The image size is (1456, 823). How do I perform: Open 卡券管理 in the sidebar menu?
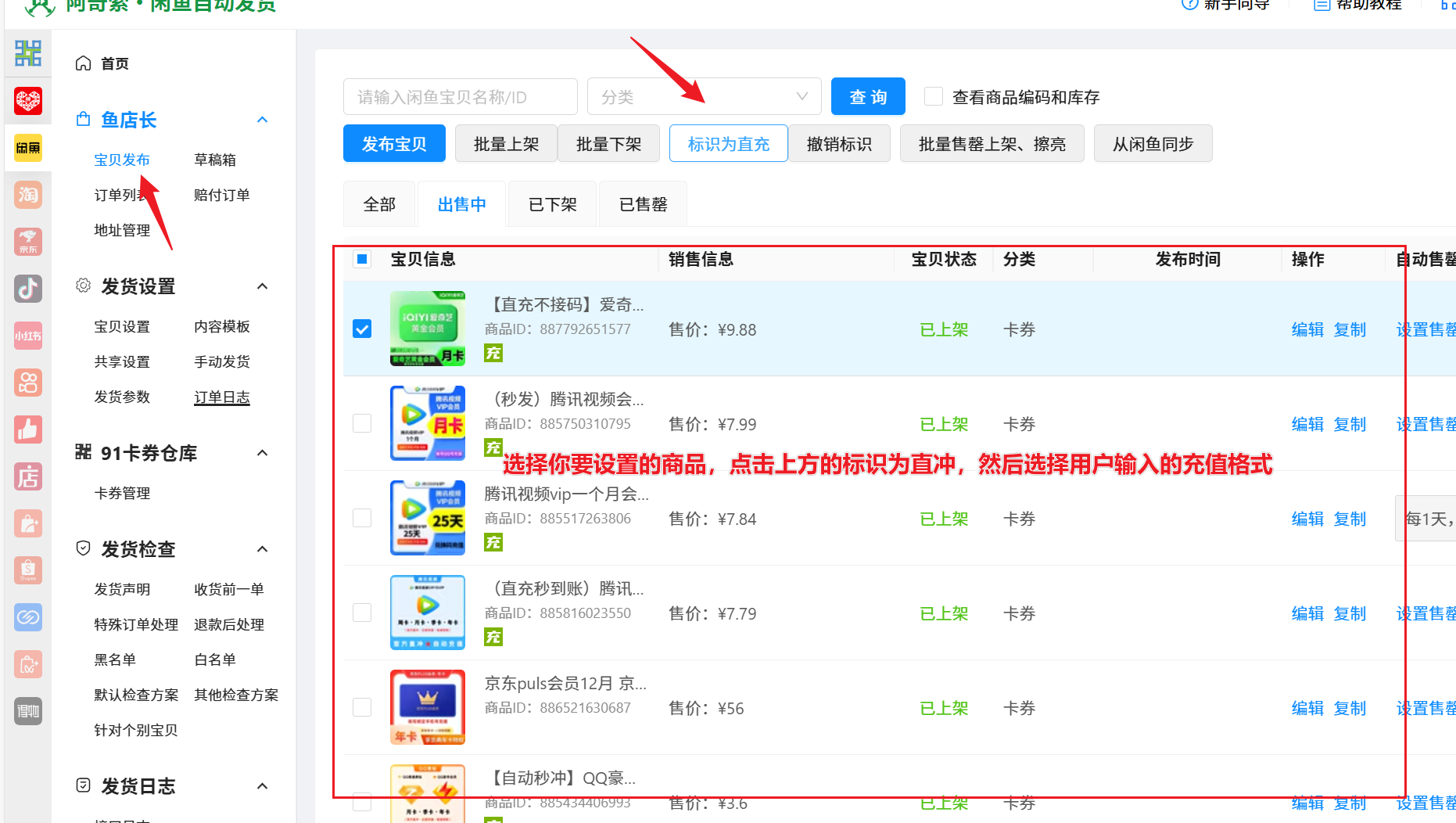click(x=122, y=494)
